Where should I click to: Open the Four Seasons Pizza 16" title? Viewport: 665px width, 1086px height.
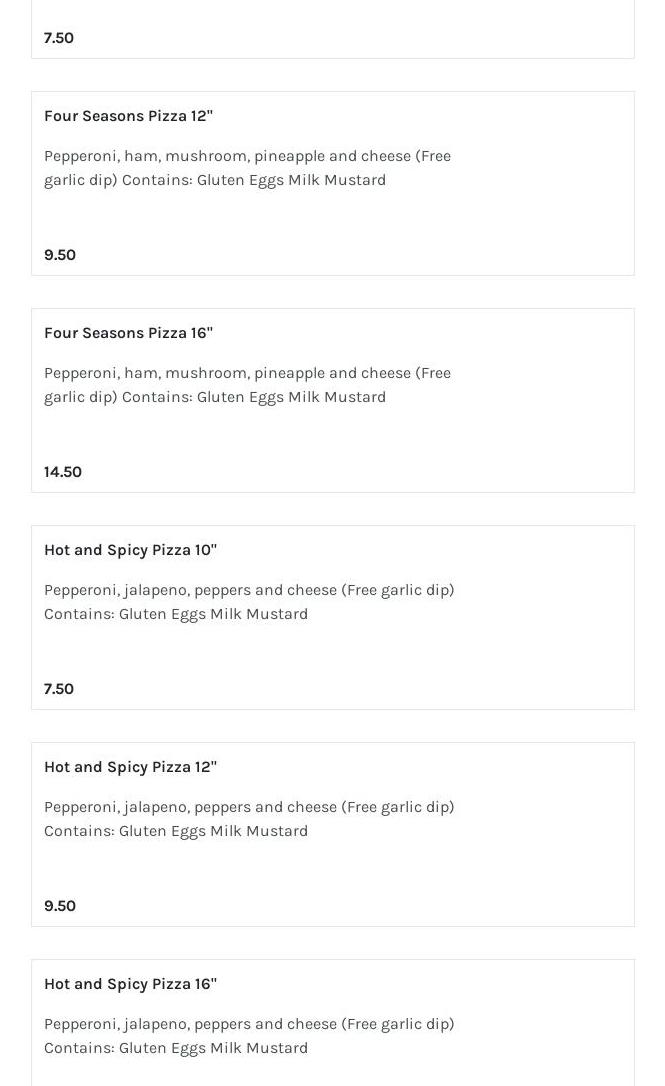(x=128, y=333)
